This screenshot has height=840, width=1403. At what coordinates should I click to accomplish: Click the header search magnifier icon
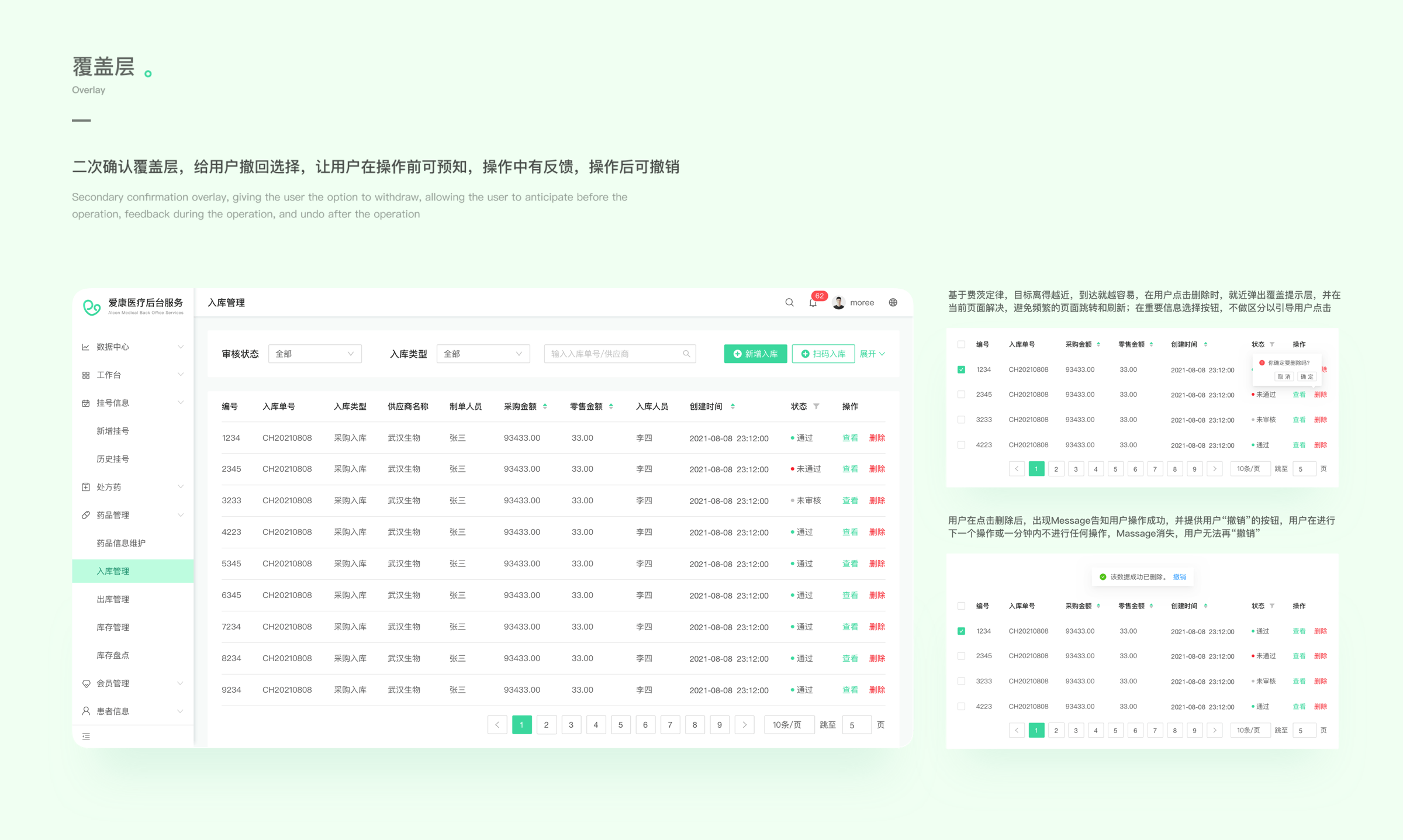(x=789, y=302)
